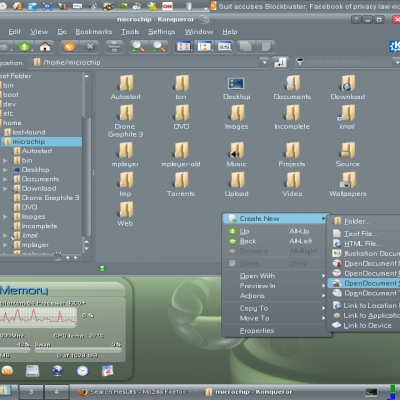Expand the Desktop folder in sidebar tree
The image size is (400, 400).
[x=5, y=170]
